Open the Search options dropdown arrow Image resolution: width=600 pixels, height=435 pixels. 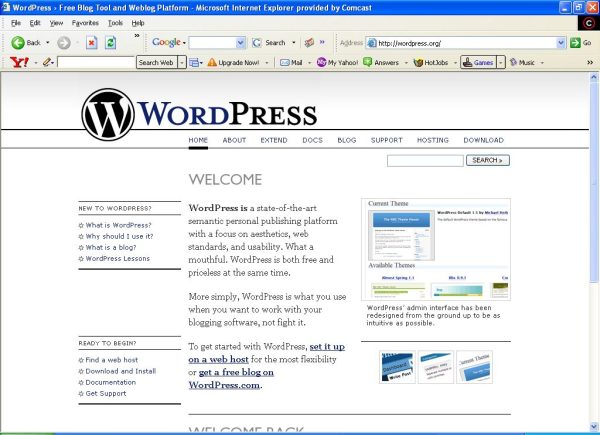coord(294,43)
